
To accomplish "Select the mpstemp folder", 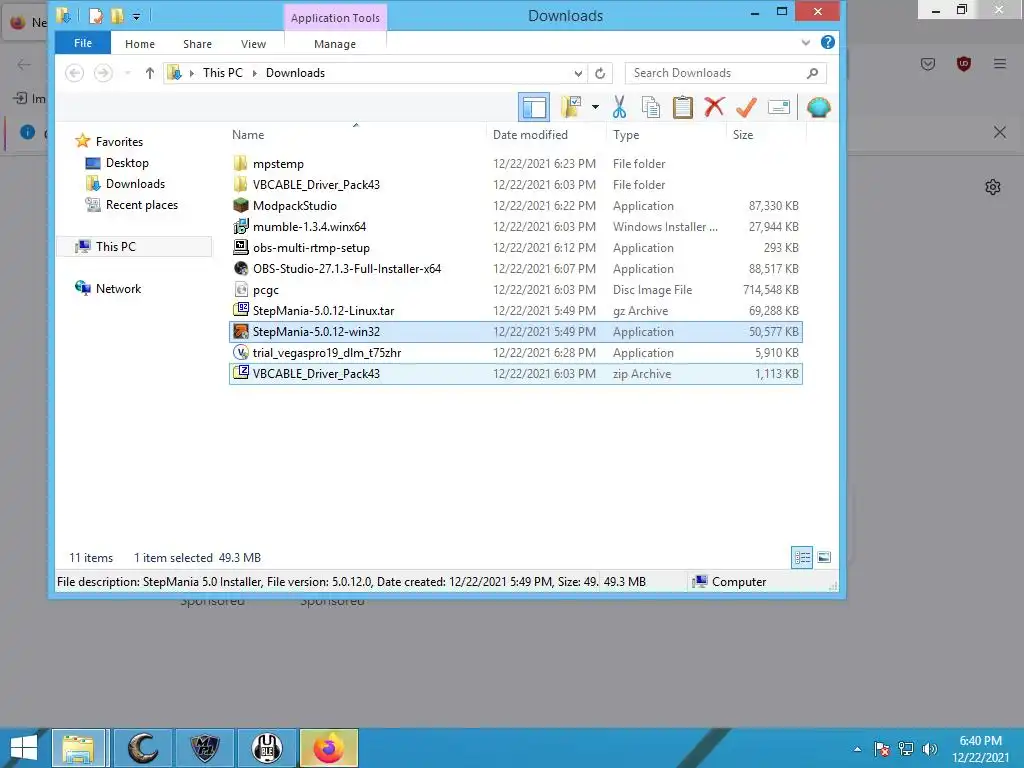I will click(x=516, y=164).
